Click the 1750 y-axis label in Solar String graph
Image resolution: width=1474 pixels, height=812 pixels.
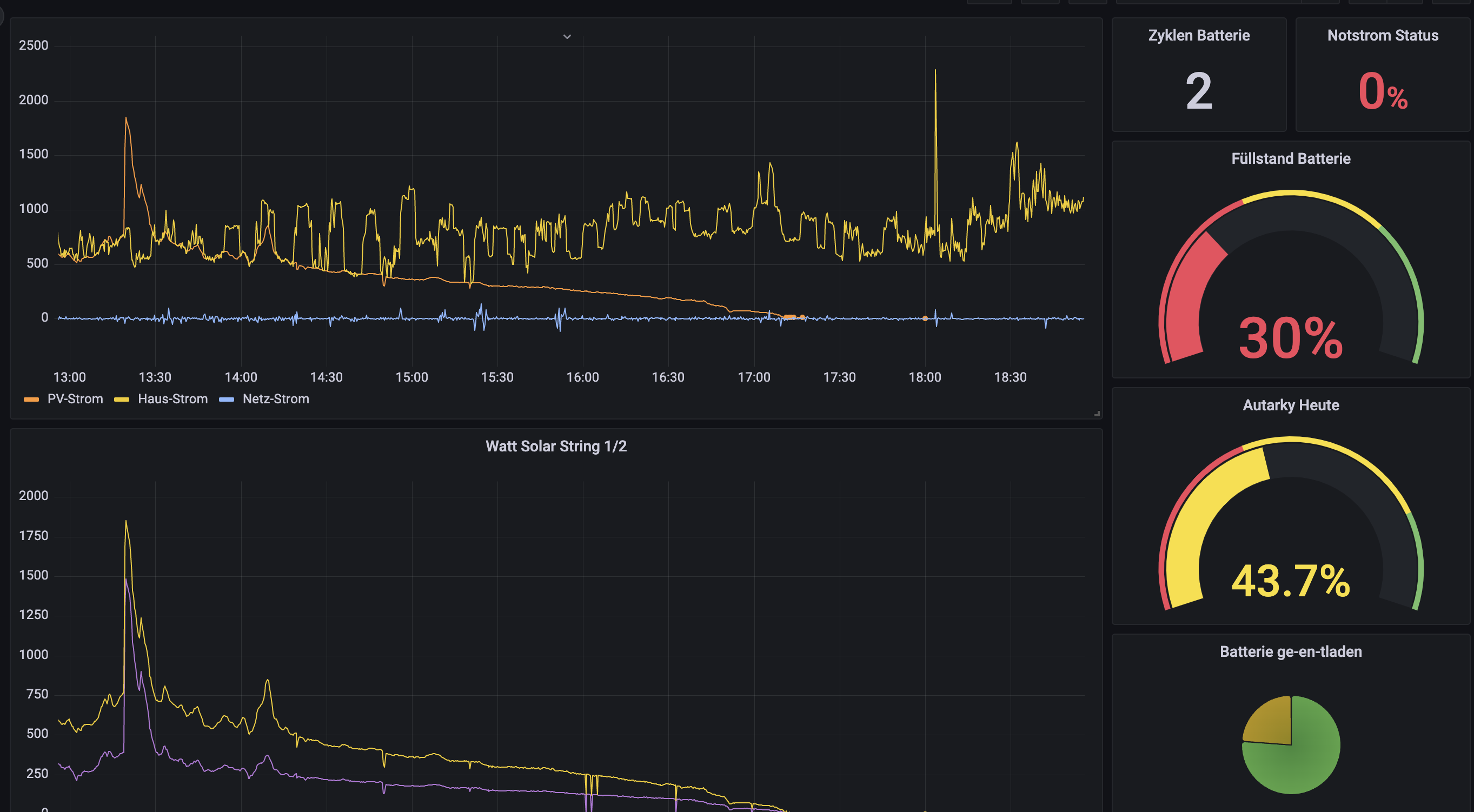[x=34, y=536]
